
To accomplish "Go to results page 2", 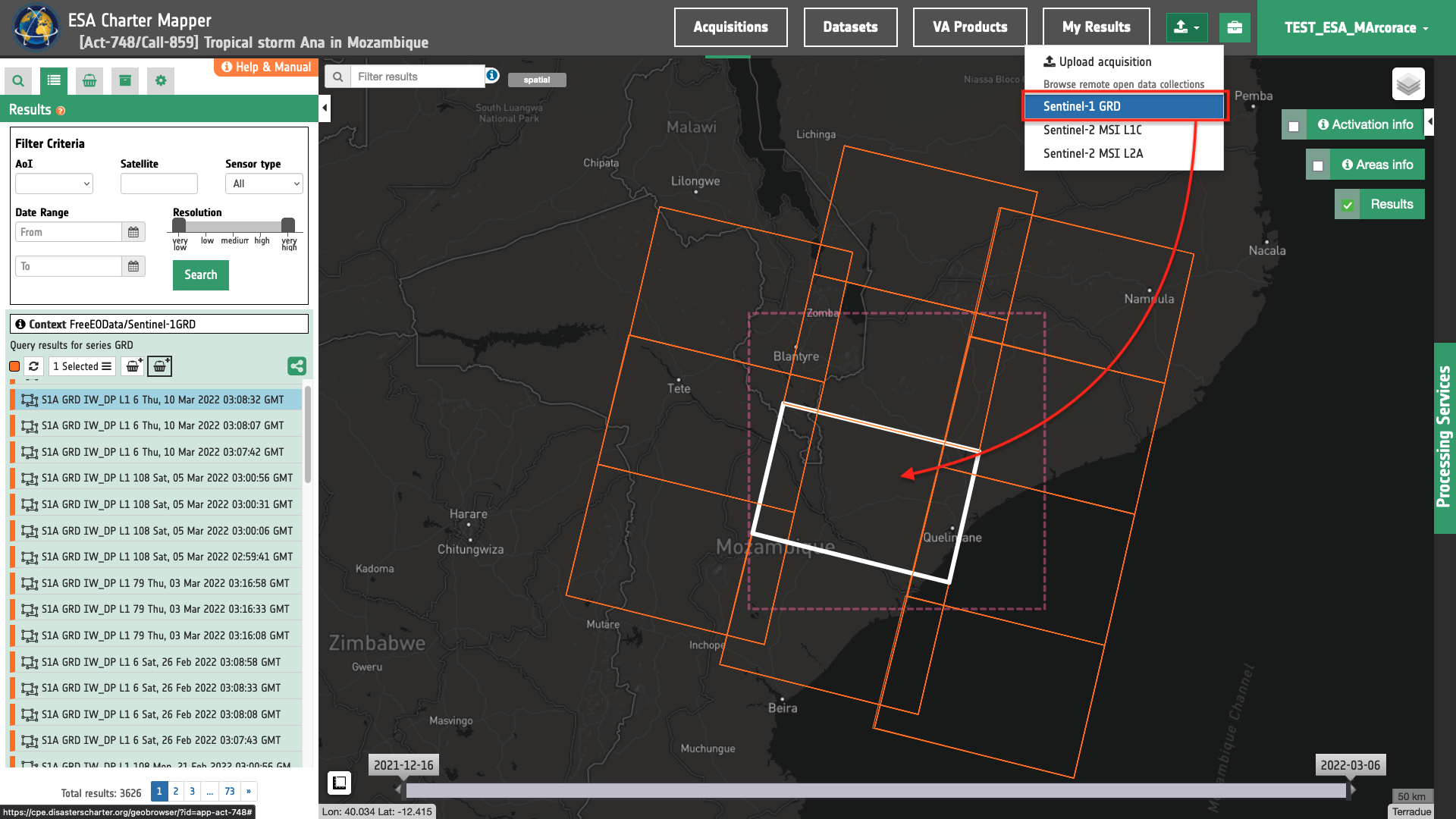I will coord(176,792).
